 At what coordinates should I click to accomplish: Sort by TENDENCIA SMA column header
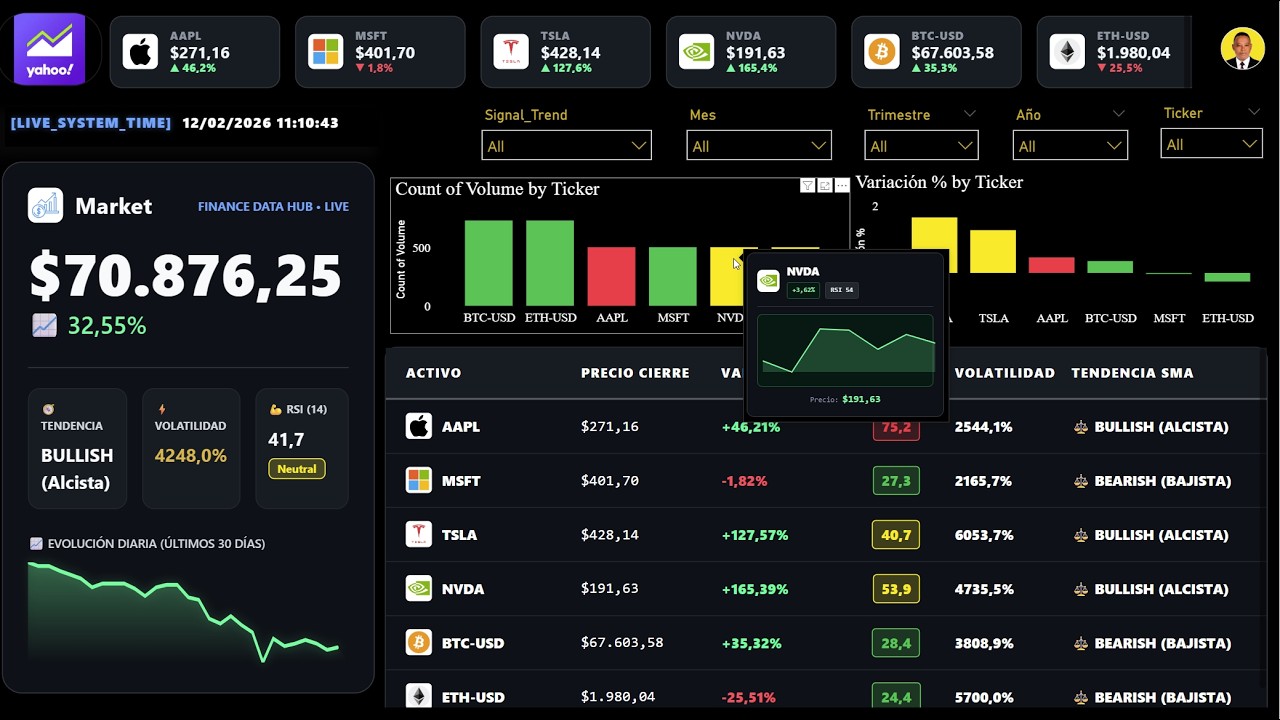(x=1132, y=373)
